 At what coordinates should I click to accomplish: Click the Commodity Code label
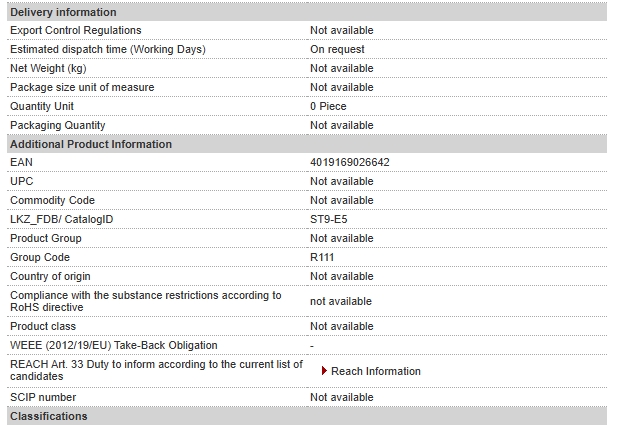tap(52, 200)
